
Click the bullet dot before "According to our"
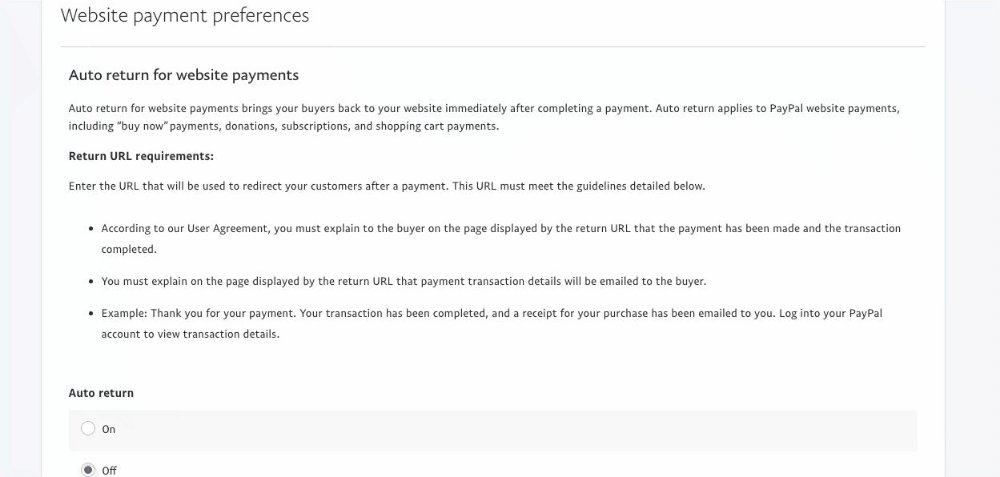[x=91, y=229]
